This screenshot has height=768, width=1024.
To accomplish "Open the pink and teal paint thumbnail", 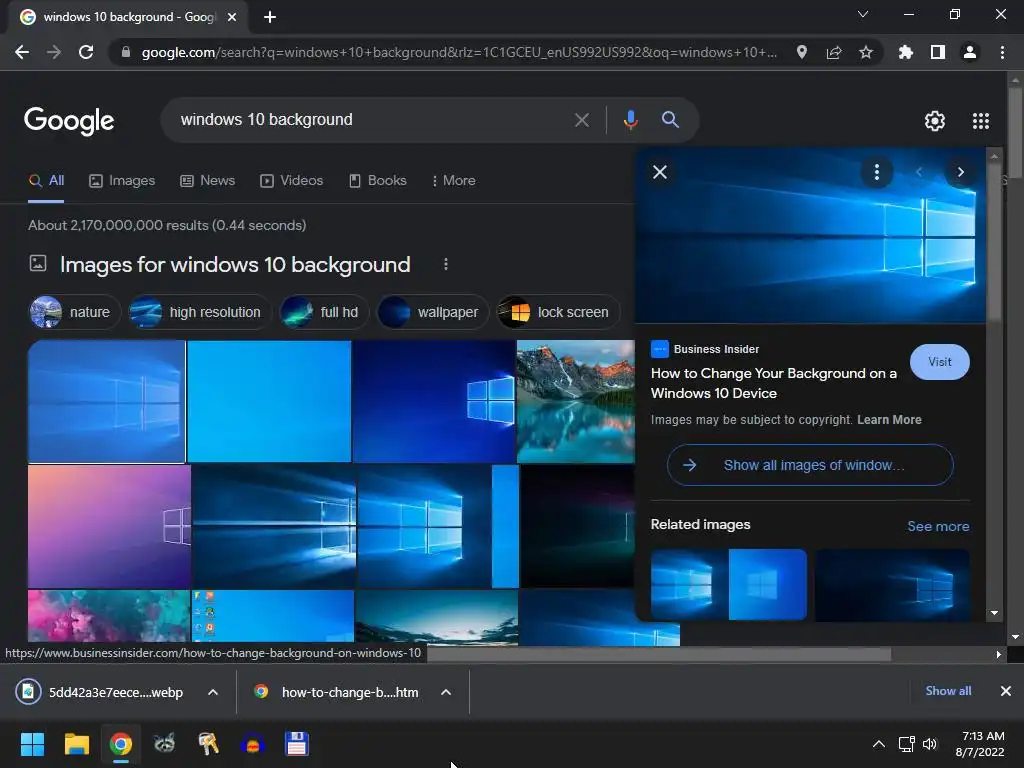I will pyautogui.click(x=109, y=617).
